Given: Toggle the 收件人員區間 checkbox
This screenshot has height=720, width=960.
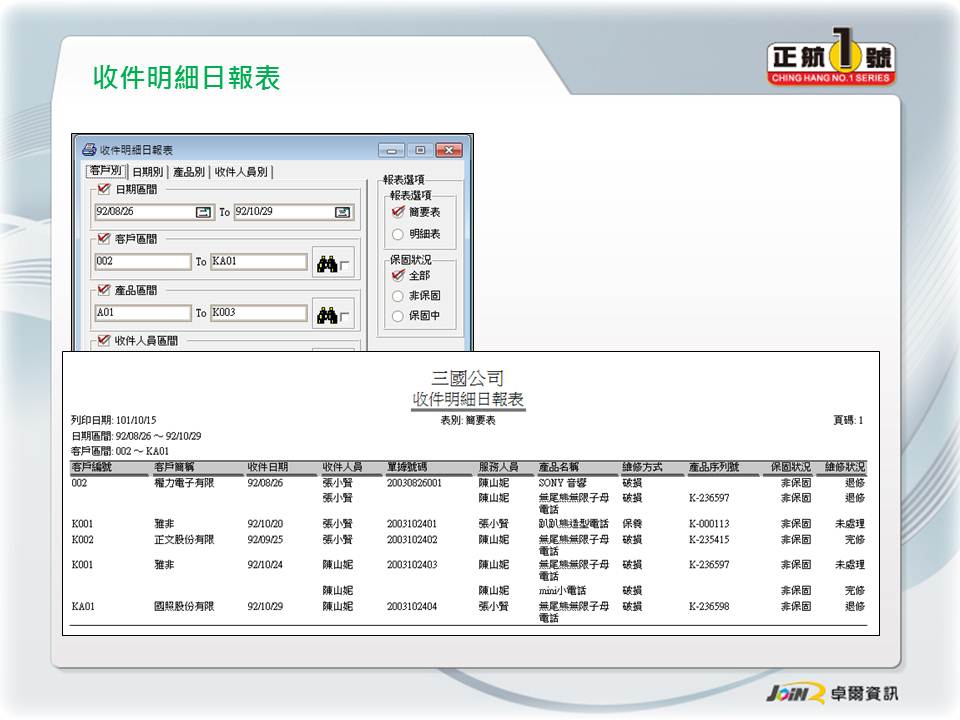Looking at the screenshot, I should pyautogui.click(x=103, y=341).
